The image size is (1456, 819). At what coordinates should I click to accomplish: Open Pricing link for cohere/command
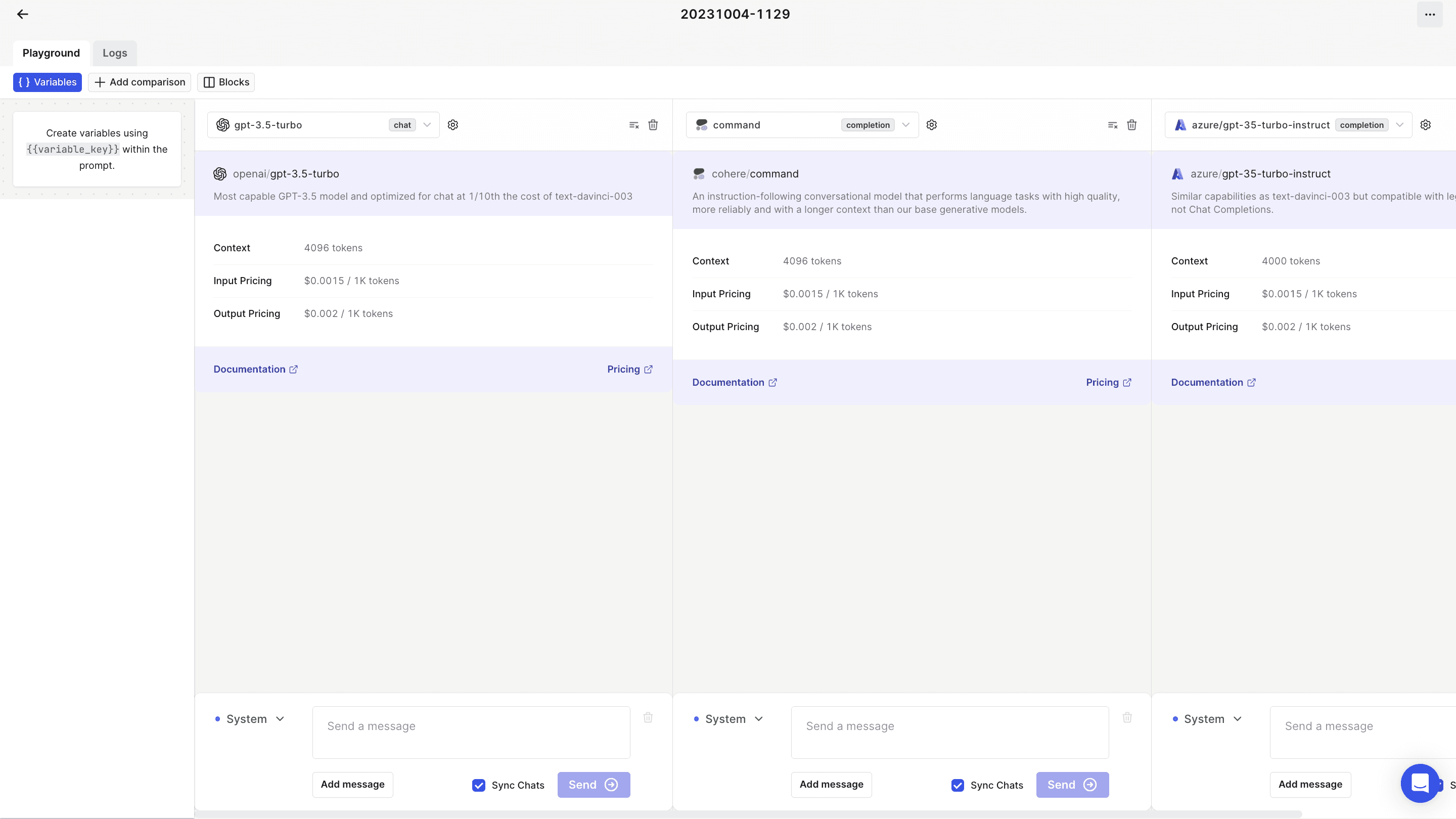pyautogui.click(x=1108, y=383)
